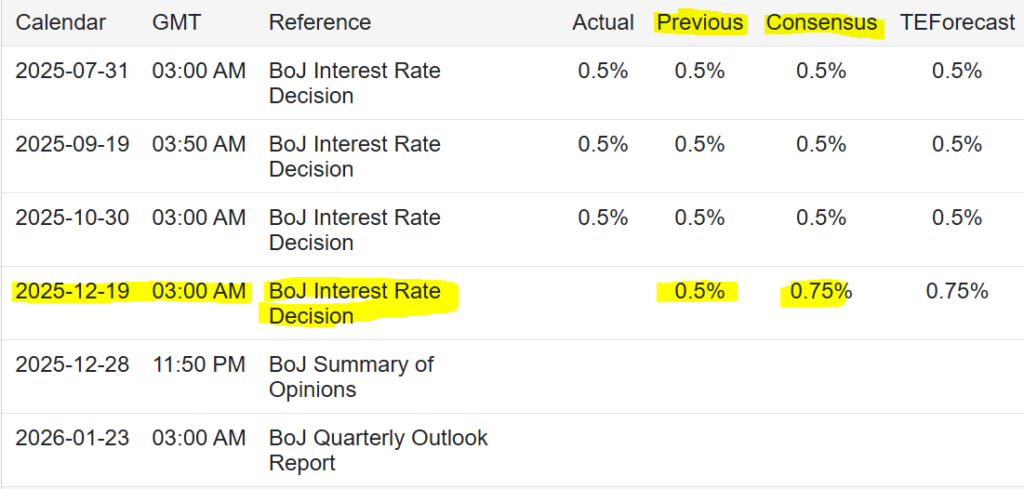Click the 2025-12-28 date cell
Image resolution: width=1024 pixels, height=489 pixels.
[x=72, y=364]
